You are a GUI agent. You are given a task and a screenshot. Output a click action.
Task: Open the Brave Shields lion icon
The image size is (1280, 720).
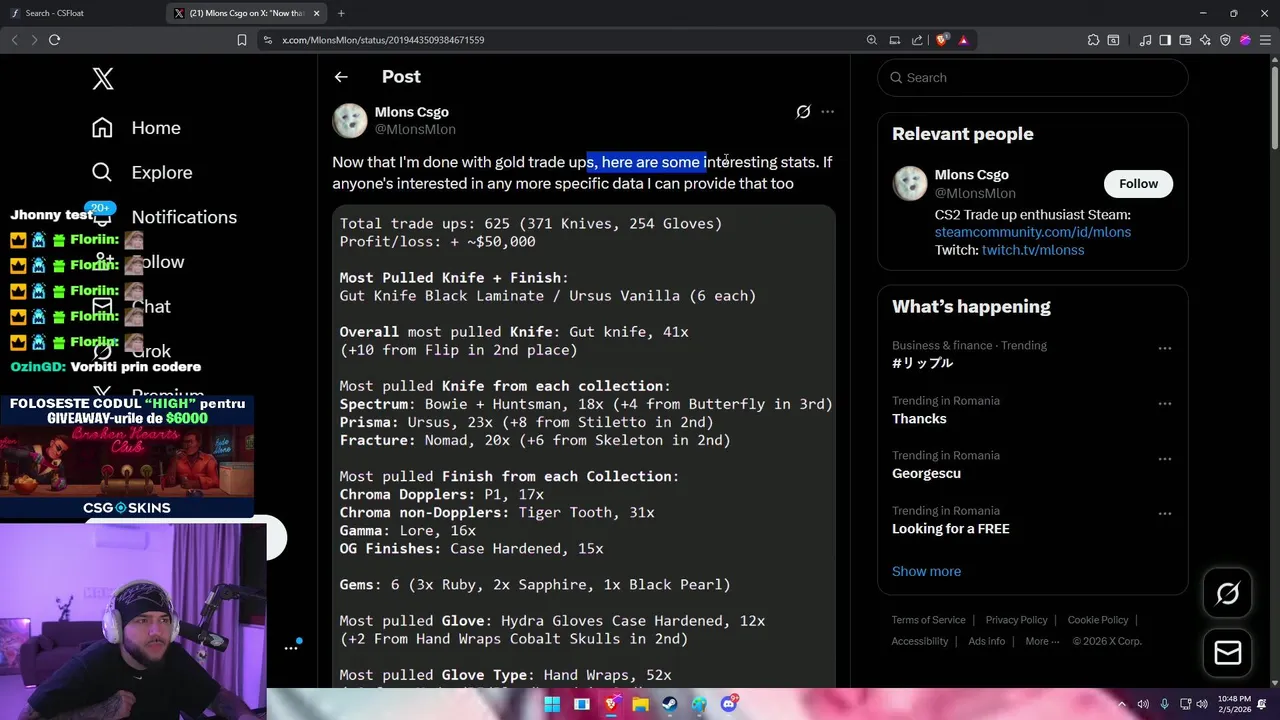pyautogui.click(x=942, y=40)
